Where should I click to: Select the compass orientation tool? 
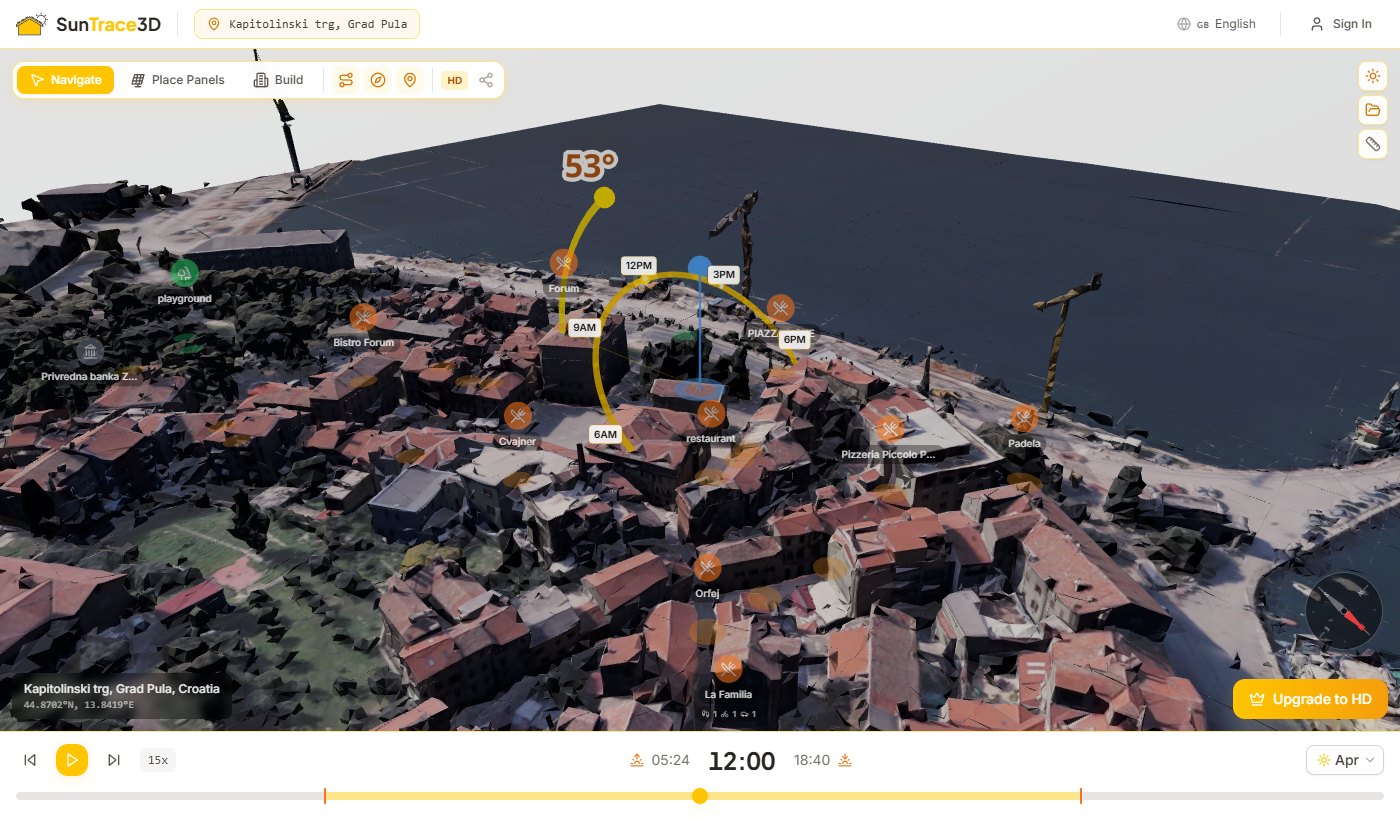click(378, 79)
